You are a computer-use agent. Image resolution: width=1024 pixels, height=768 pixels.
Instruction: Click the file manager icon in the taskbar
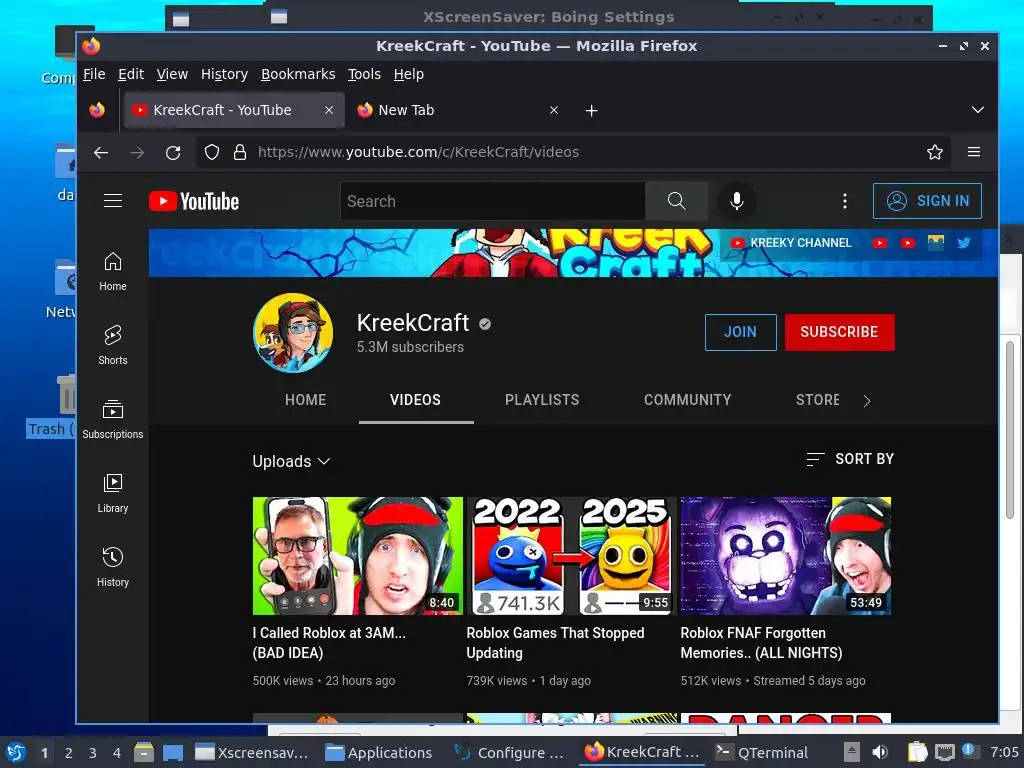click(x=144, y=752)
